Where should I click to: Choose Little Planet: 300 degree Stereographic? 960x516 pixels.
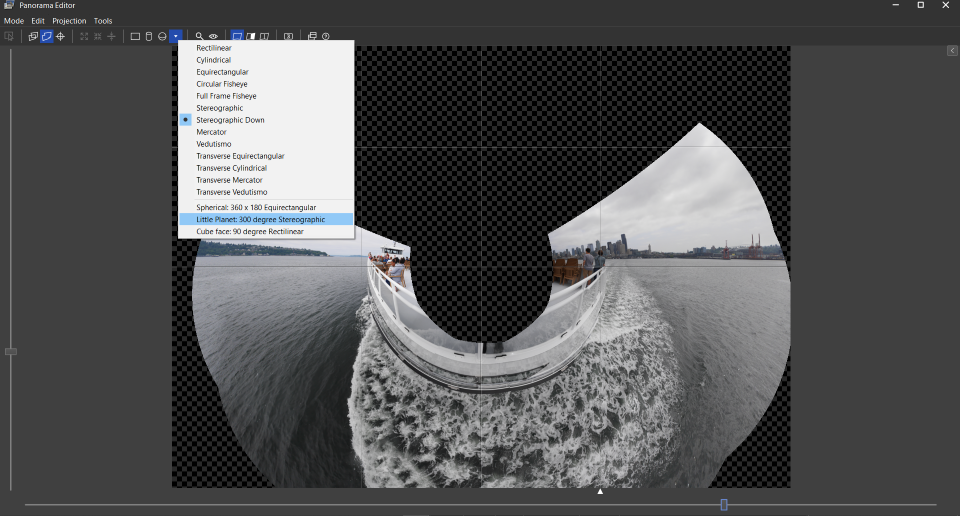[261, 219]
